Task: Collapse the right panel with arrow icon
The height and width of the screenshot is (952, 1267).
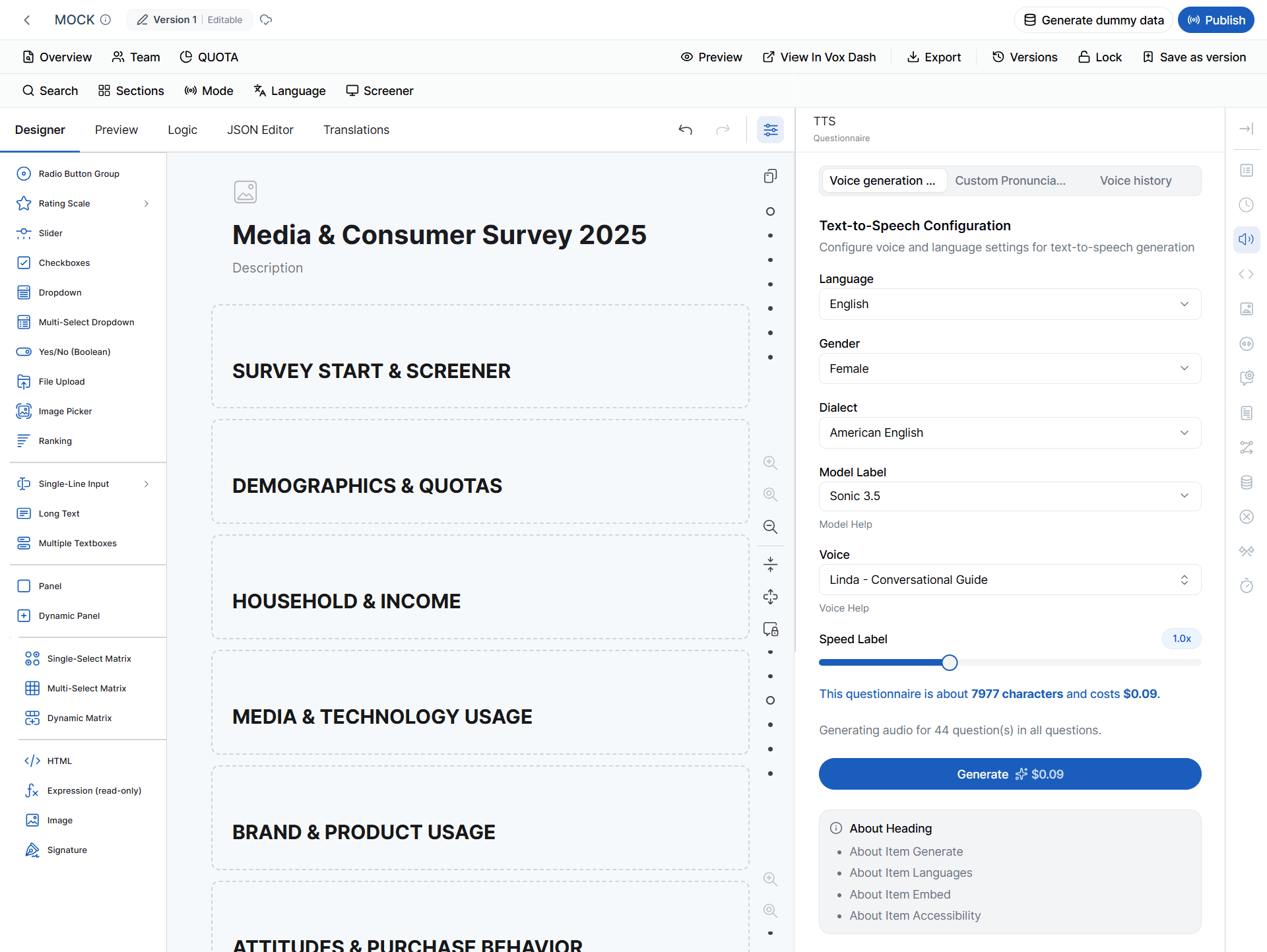Action: click(x=1246, y=129)
